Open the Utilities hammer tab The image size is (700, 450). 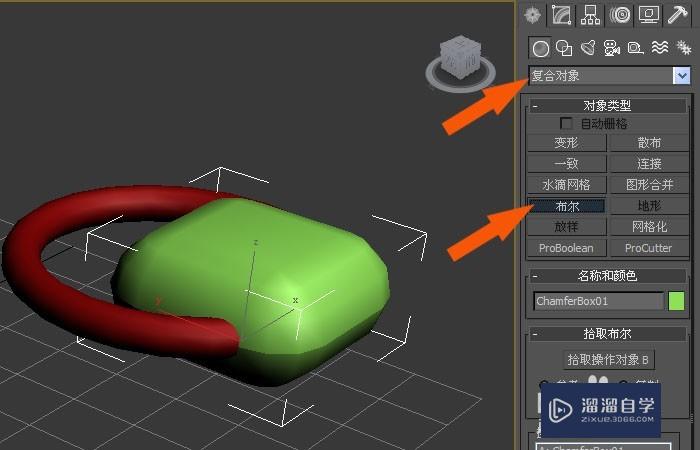677,15
